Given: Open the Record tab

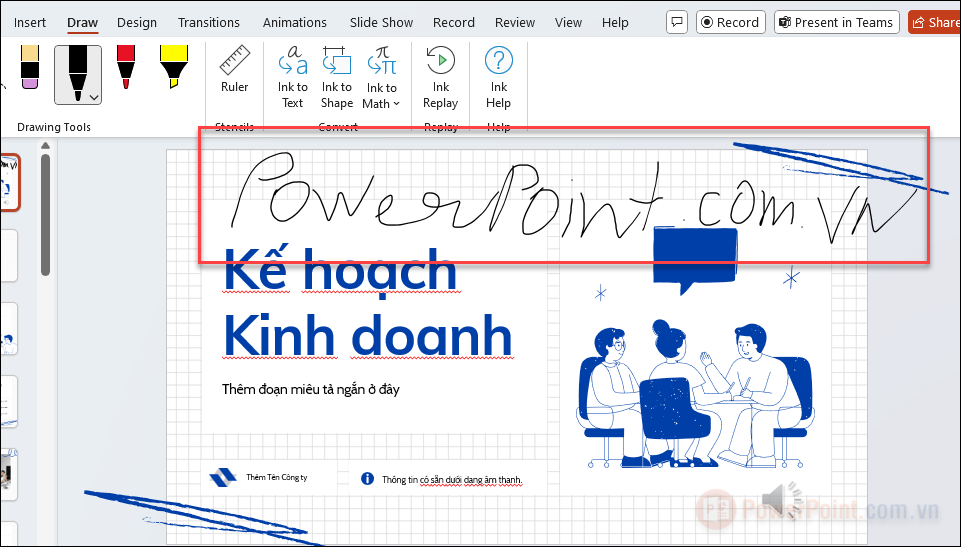Looking at the screenshot, I should tap(454, 23).
